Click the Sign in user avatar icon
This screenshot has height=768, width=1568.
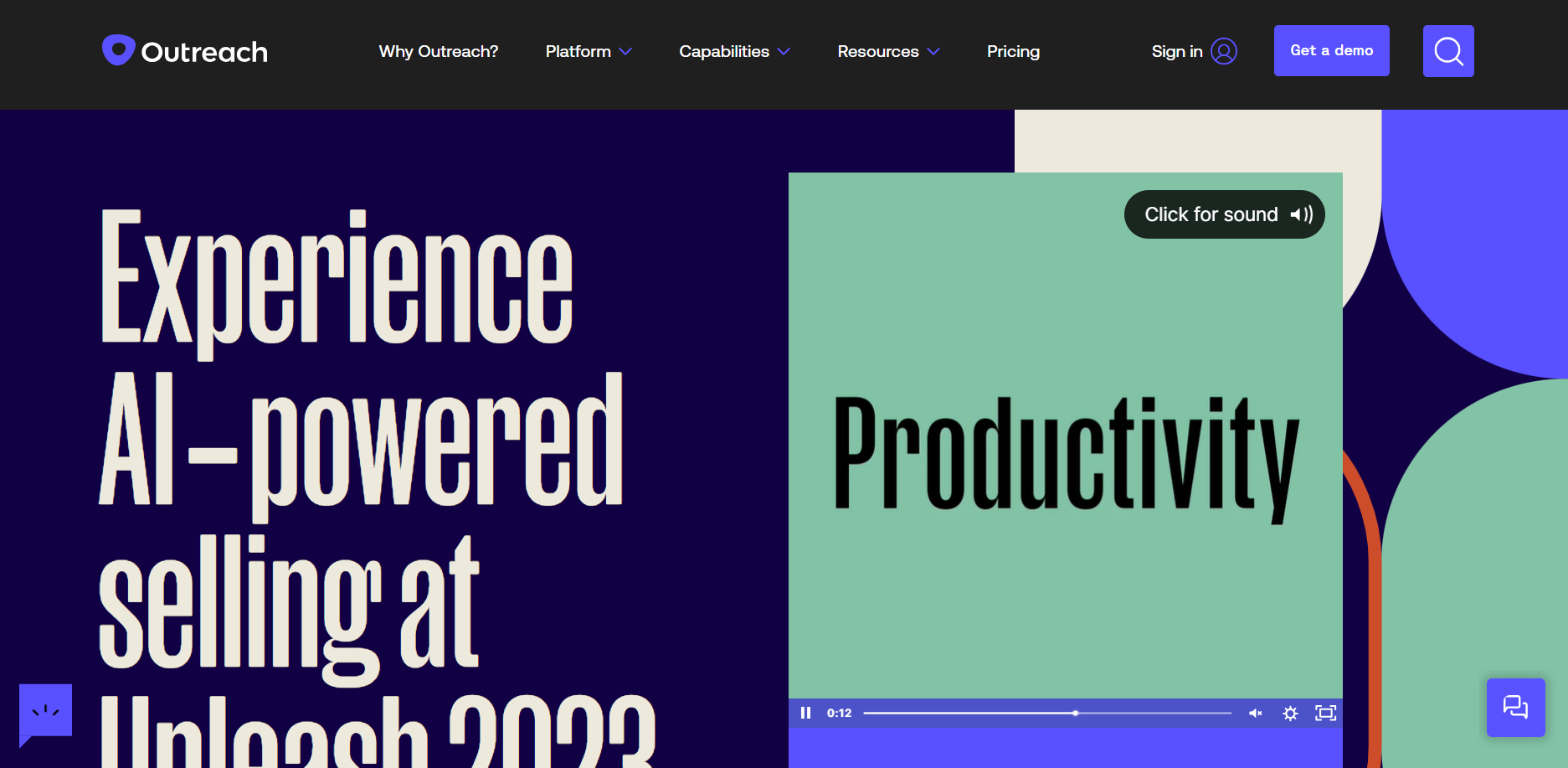point(1224,51)
